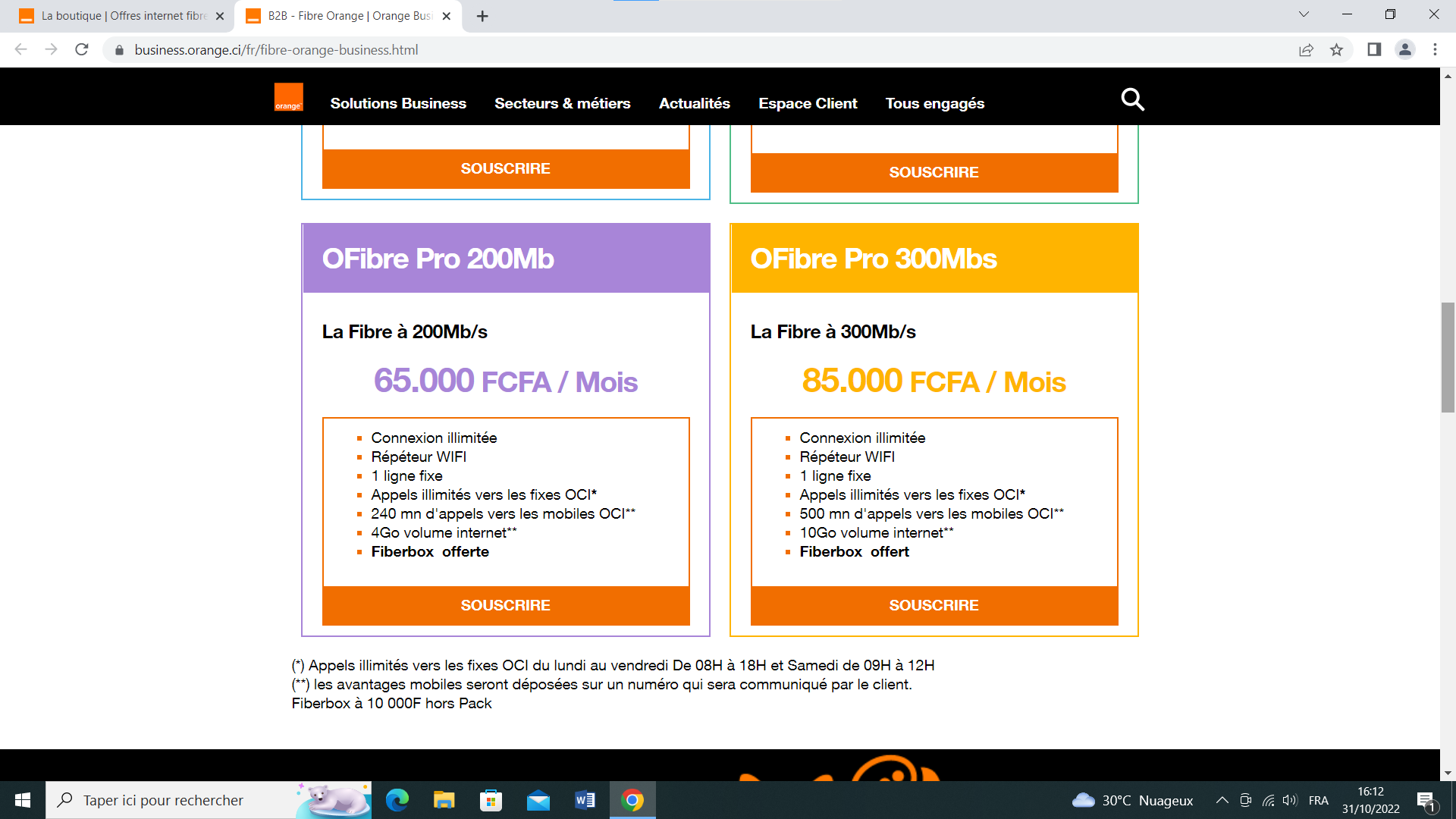Viewport: 1456px width, 819px height.
Task: Click 'Fiberbox offerte' in the 200Mb card
Action: pyautogui.click(x=430, y=551)
